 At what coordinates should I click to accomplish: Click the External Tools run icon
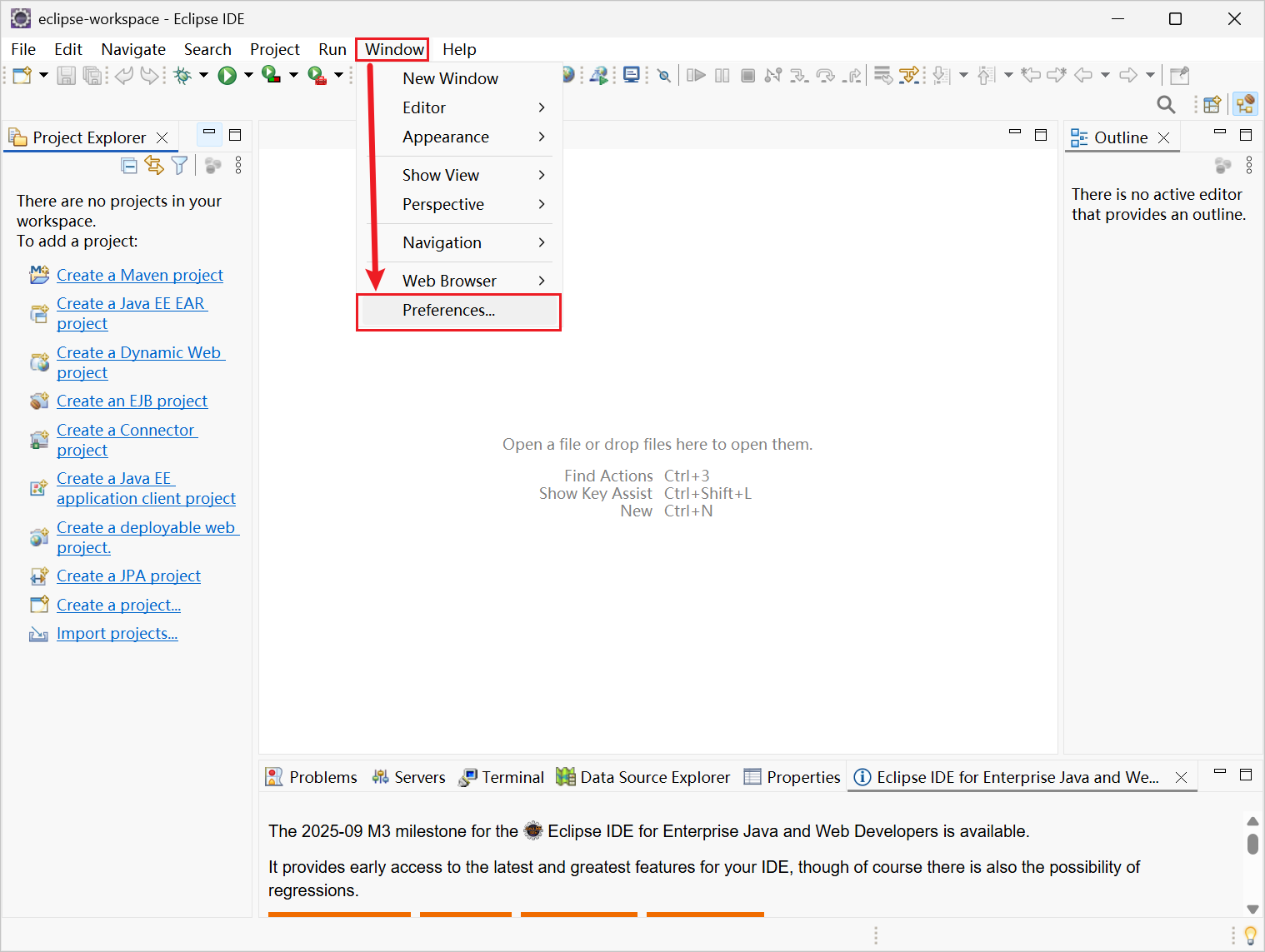tap(317, 76)
